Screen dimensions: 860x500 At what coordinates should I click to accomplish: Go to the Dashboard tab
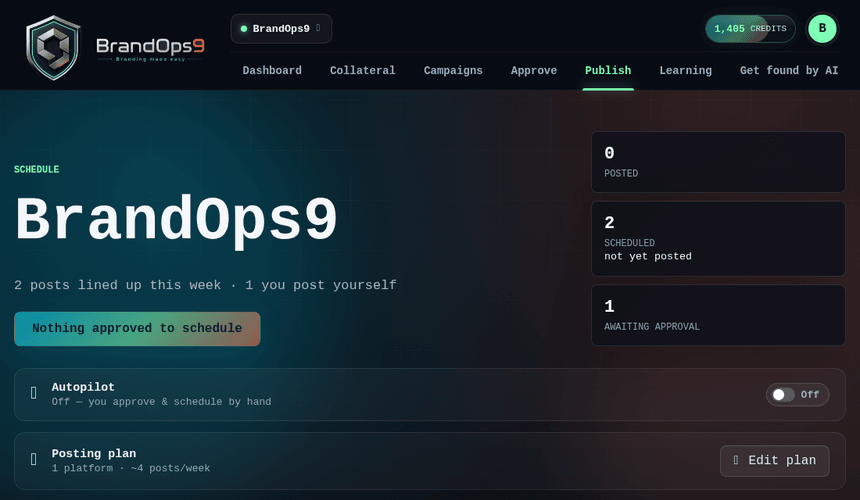(x=272, y=70)
